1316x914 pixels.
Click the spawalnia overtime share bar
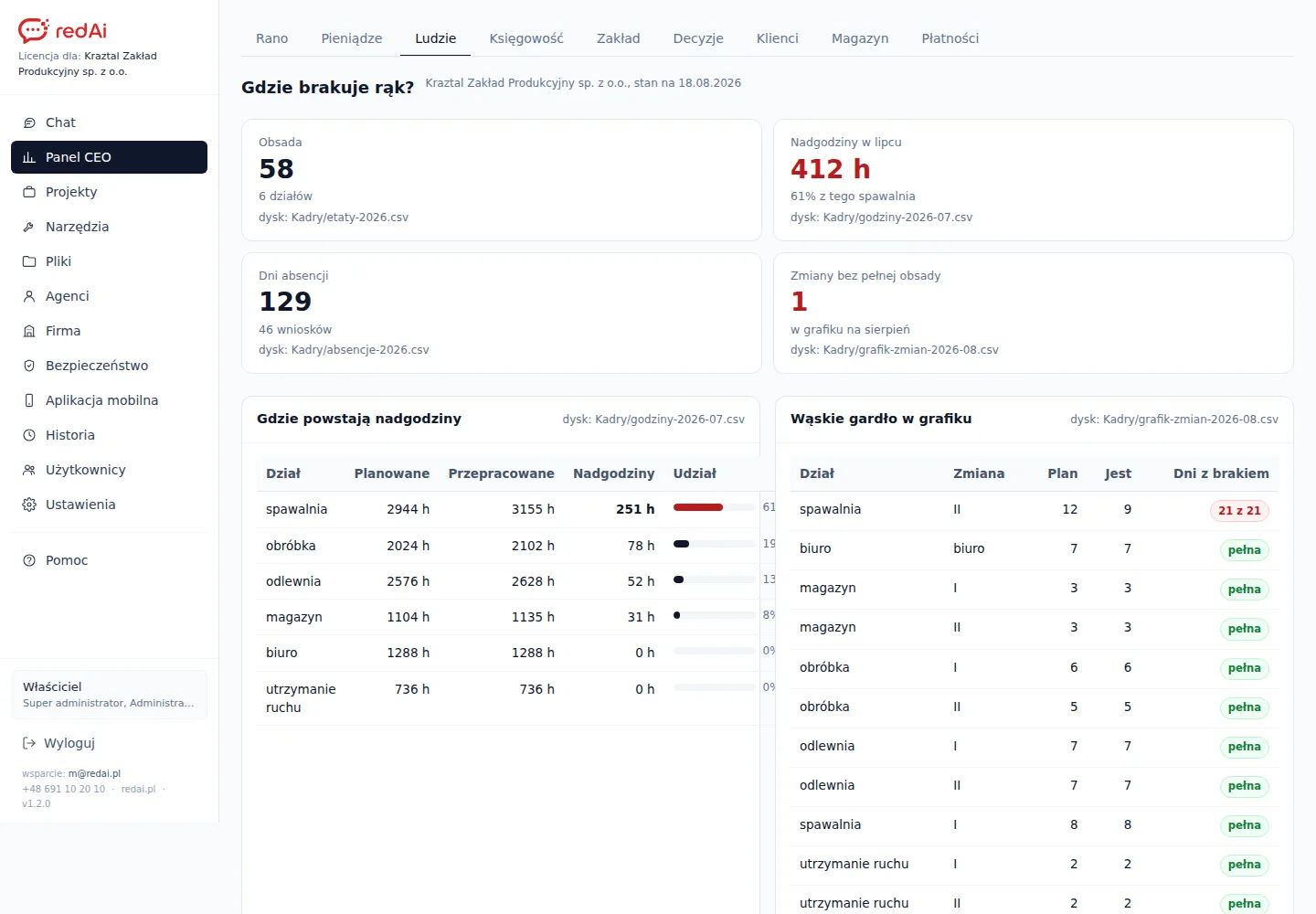pos(715,507)
